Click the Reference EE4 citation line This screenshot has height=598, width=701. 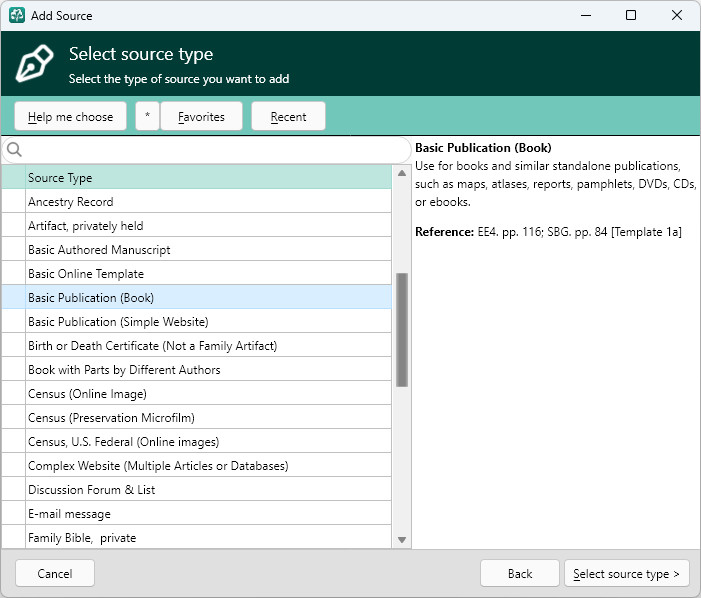(548, 232)
